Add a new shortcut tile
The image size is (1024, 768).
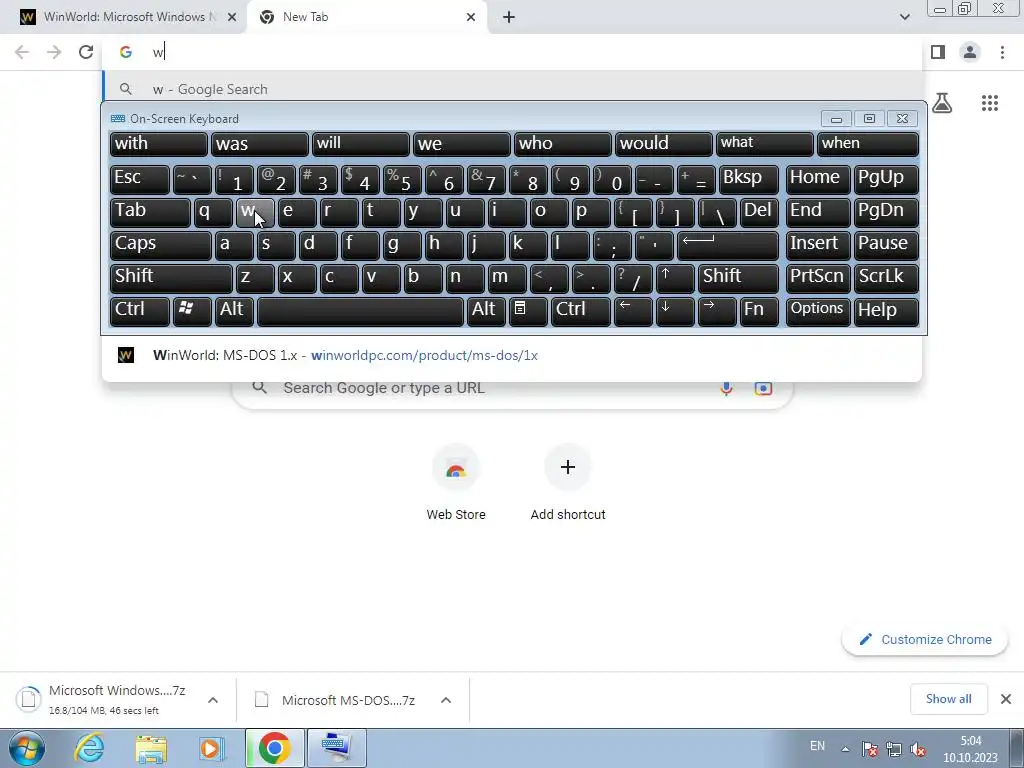(x=568, y=483)
